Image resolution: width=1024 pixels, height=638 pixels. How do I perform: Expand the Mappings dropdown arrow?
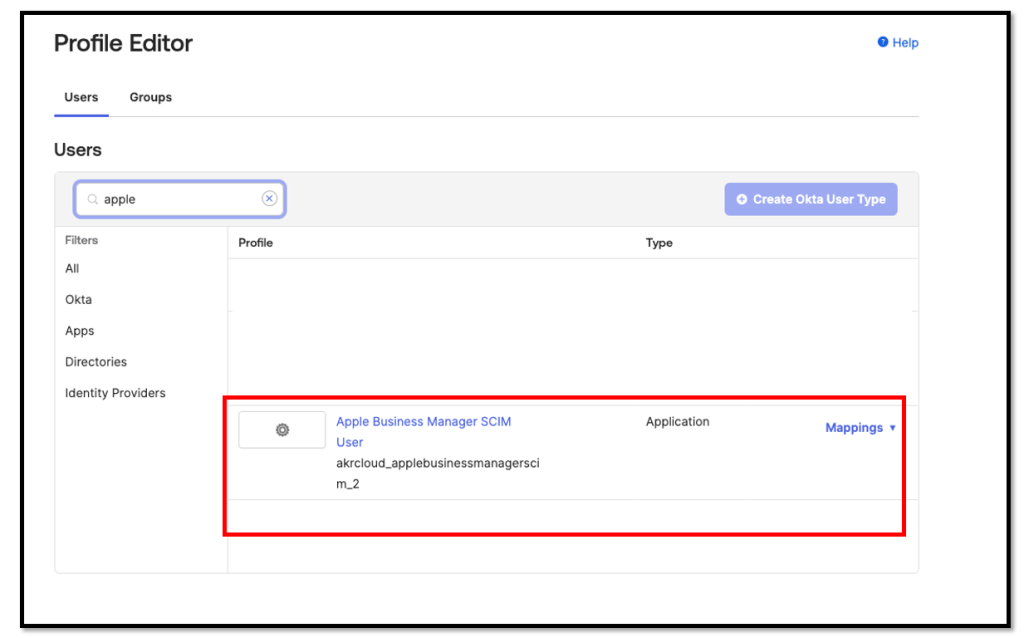(892, 428)
